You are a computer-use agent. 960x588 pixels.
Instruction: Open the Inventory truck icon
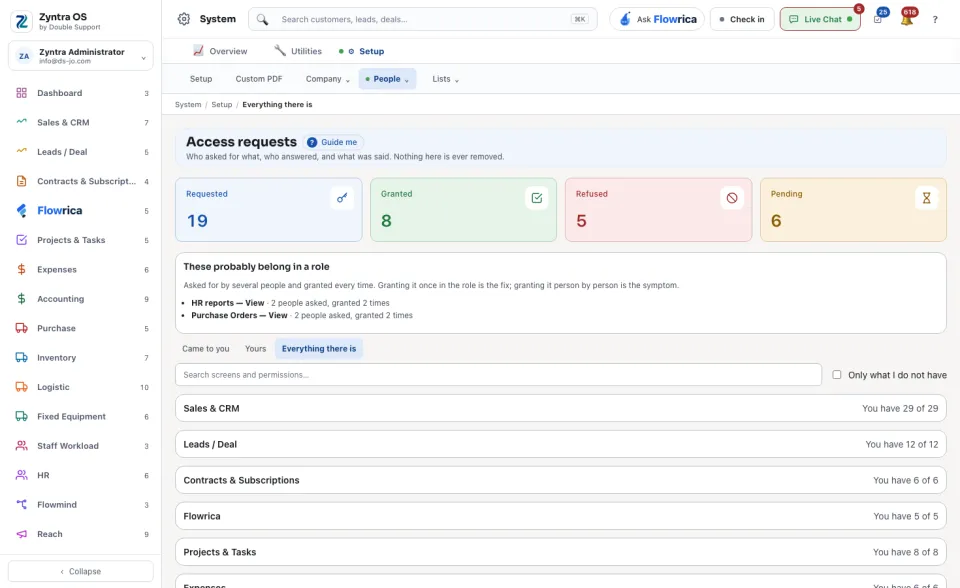pos(21,357)
